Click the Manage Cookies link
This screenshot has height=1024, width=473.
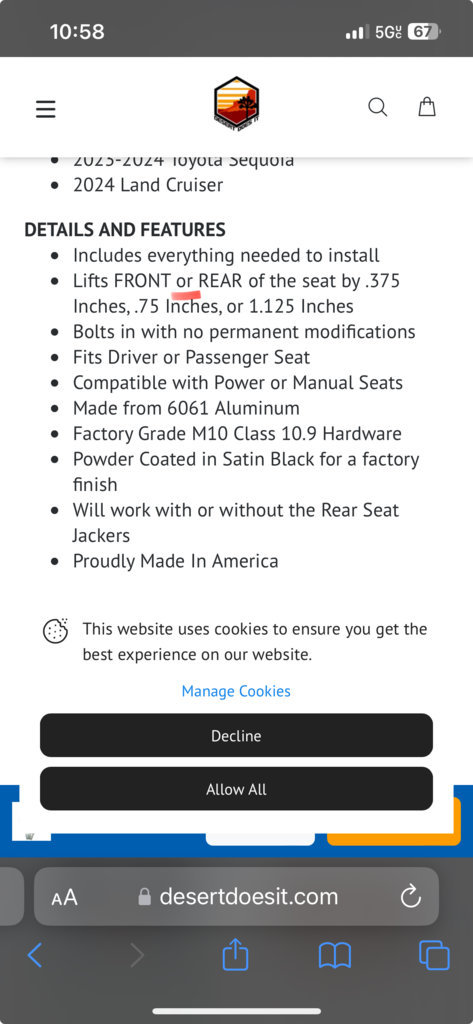pos(236,691)
